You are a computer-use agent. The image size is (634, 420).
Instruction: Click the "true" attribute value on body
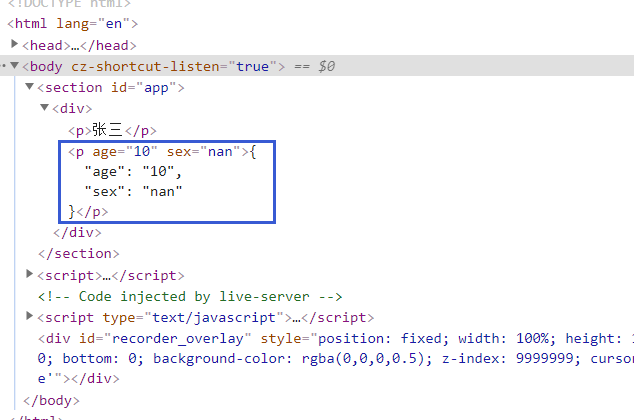click(253, 66)
